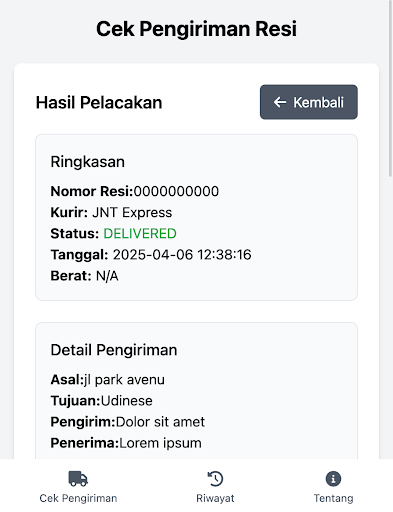
Task: Click the left arrow icon on Kembali
Action: click(x=280, y=102)
